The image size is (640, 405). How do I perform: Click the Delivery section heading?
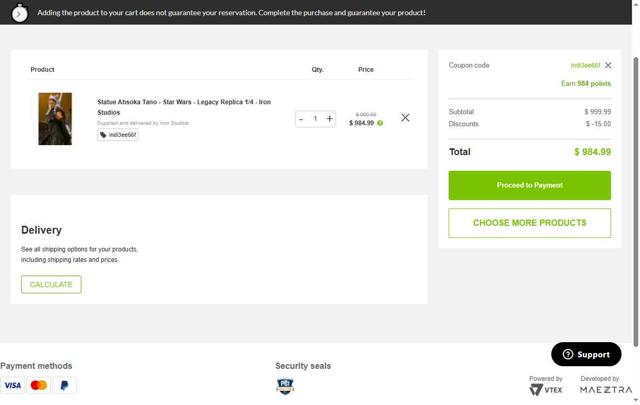[x=41, y=230]
